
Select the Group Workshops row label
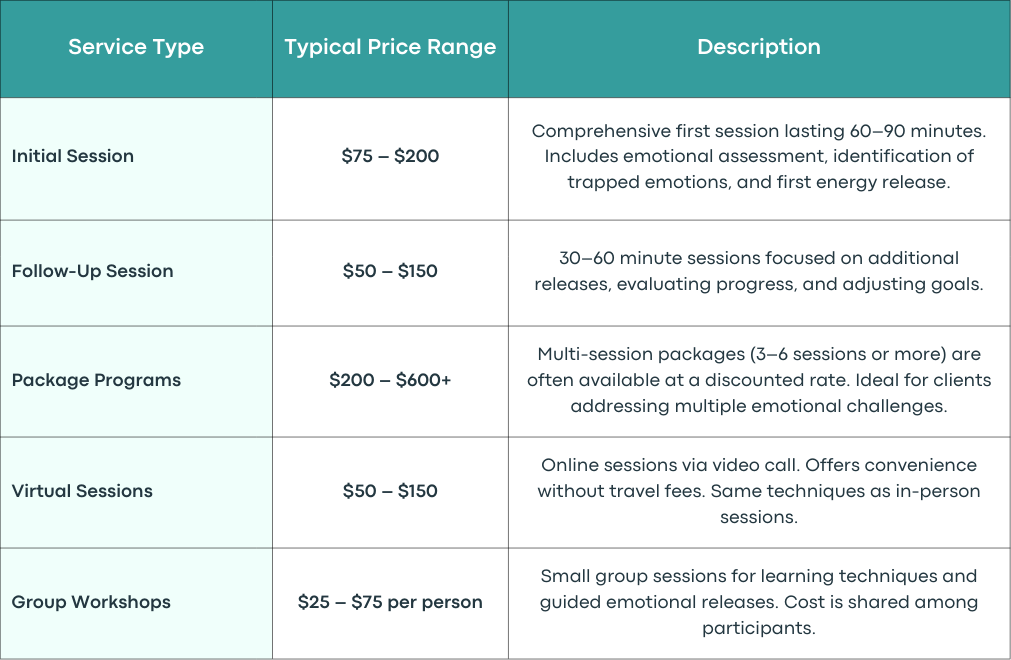point(91,602)
